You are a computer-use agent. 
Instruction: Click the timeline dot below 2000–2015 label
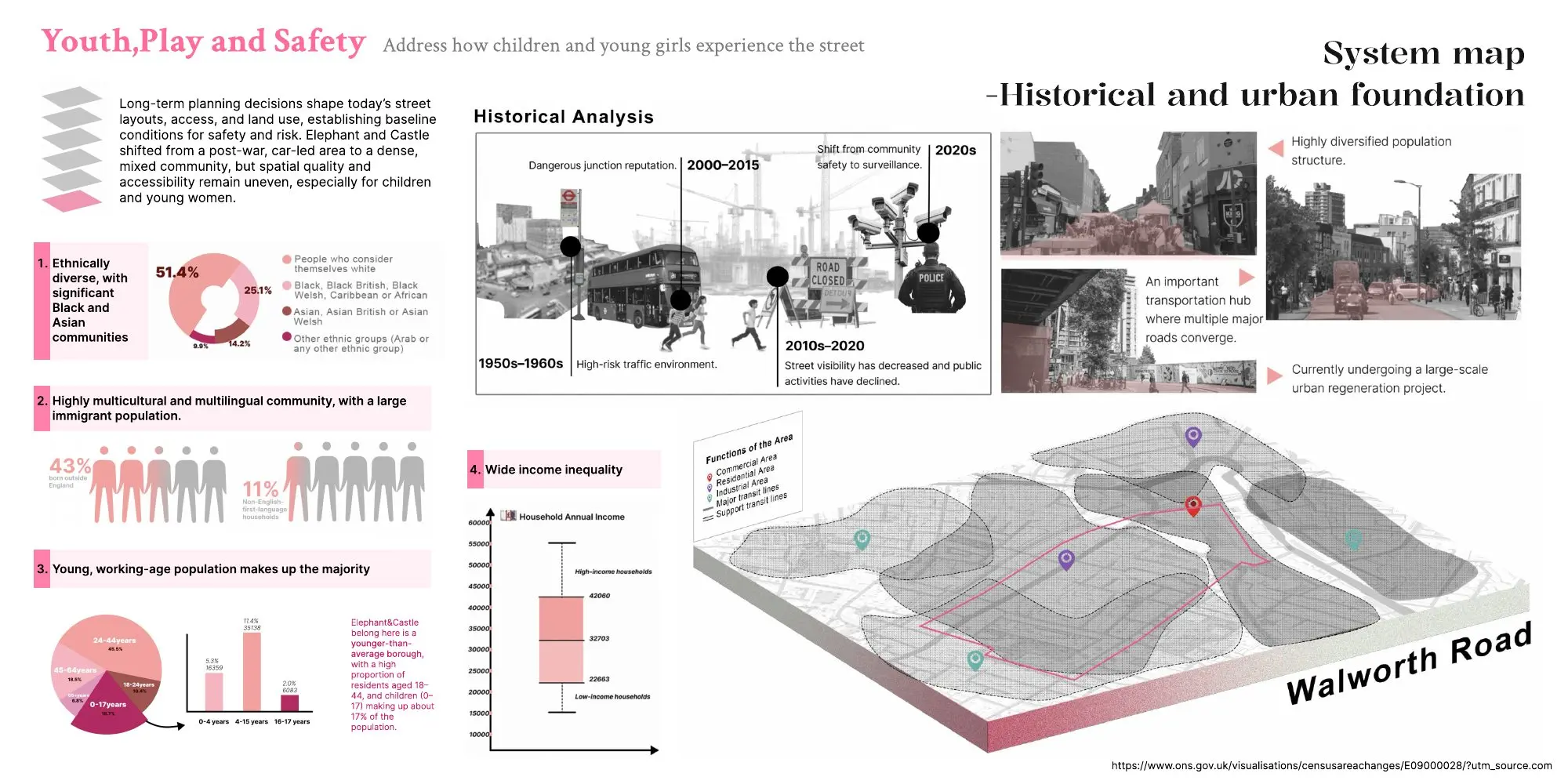point(681,299)
